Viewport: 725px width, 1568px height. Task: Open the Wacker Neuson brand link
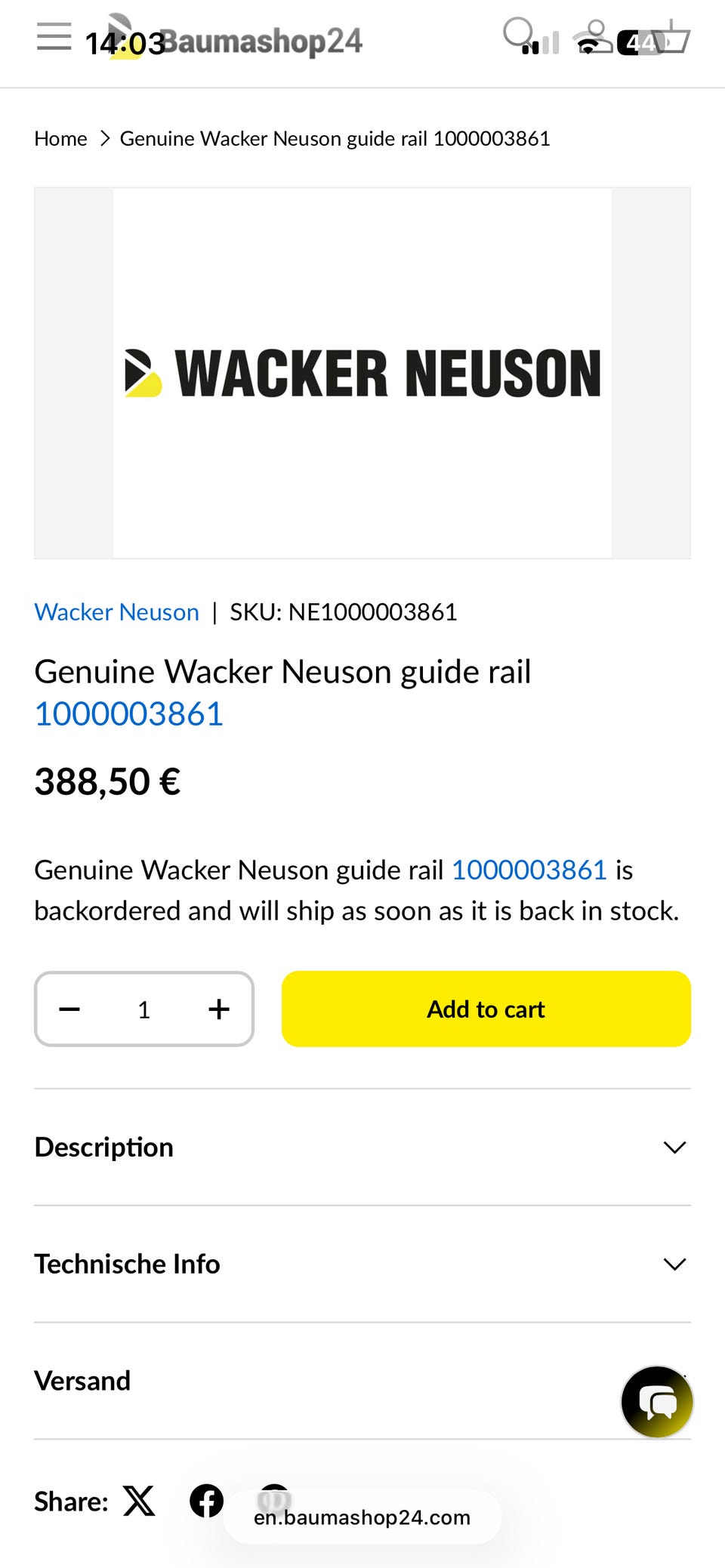117,612
